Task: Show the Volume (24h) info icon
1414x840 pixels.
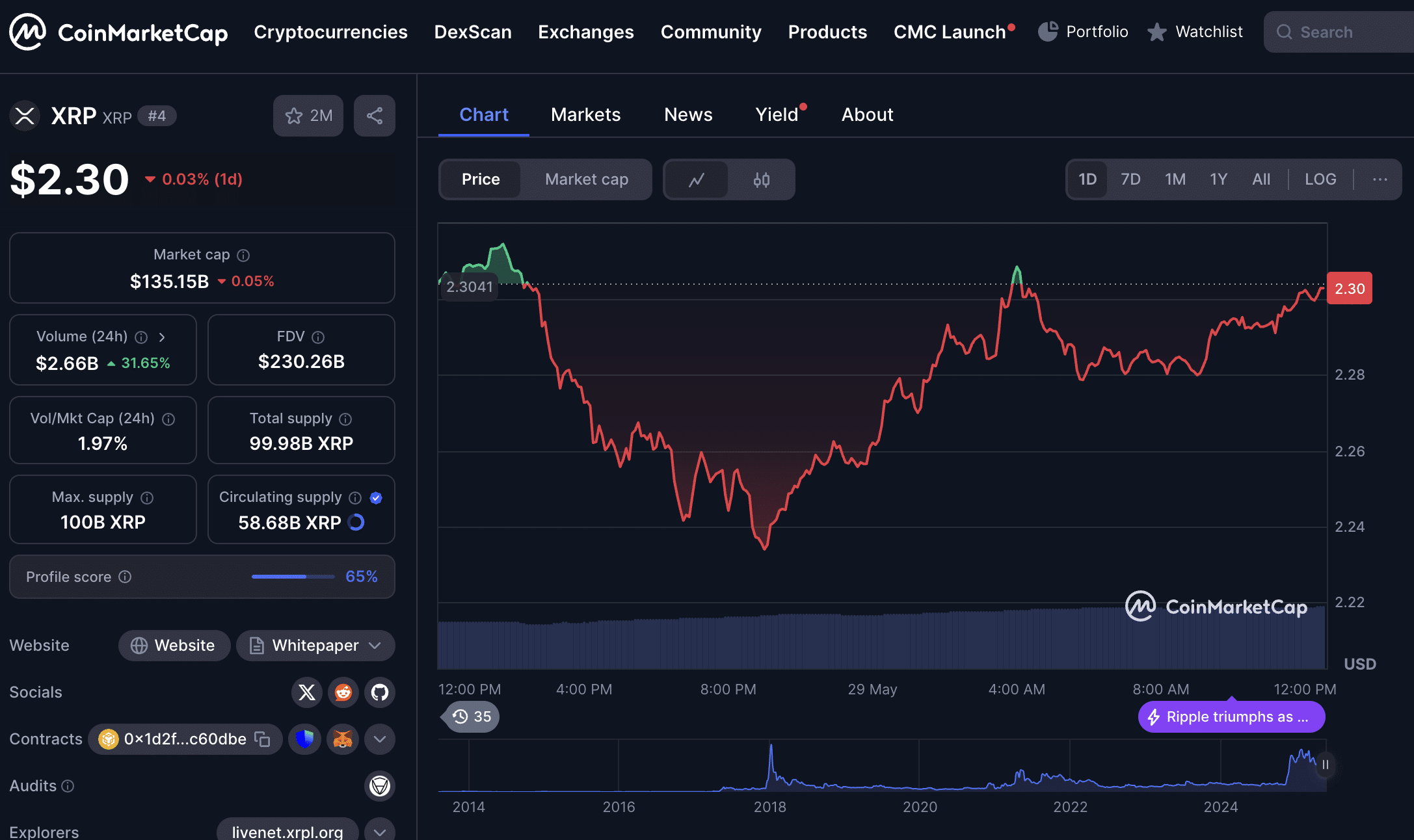Action: tap(141, 337)
